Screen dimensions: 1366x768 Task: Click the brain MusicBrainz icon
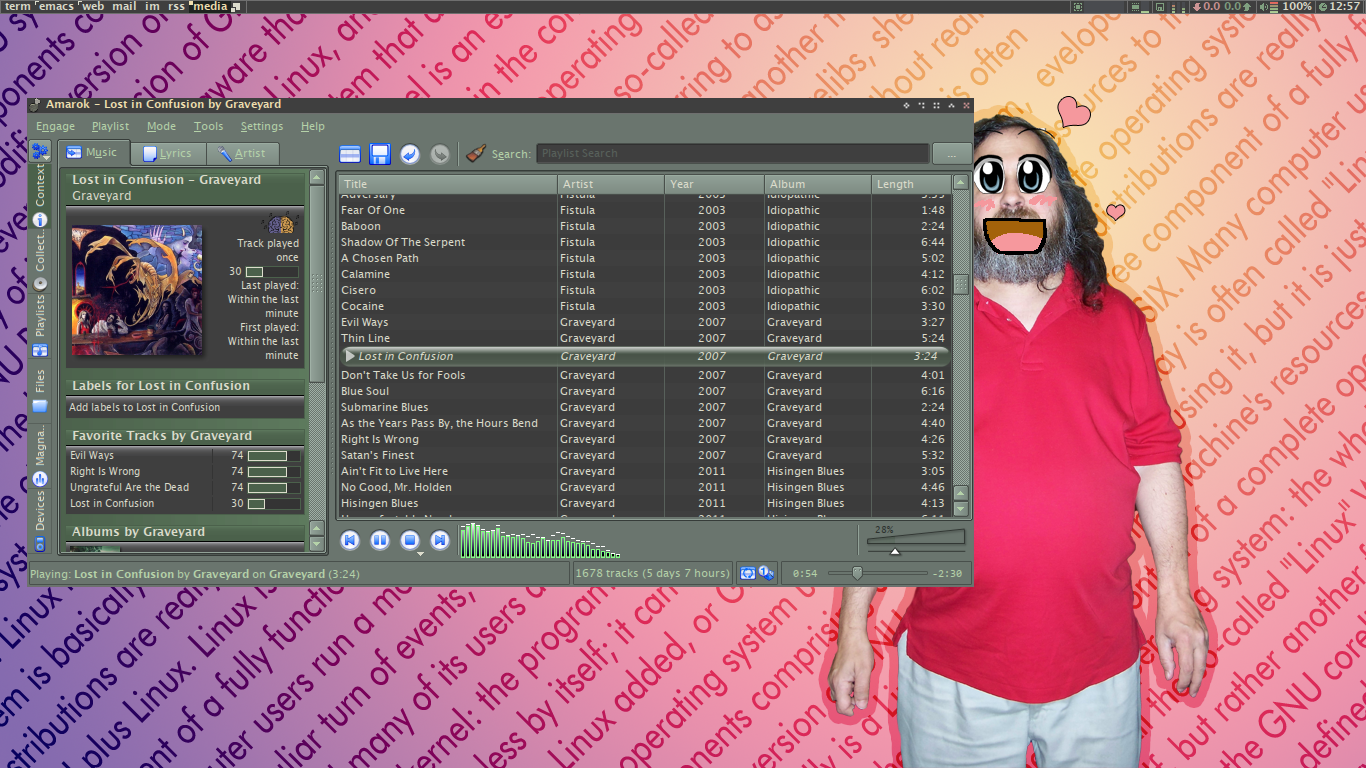click(x=280, y=224)
